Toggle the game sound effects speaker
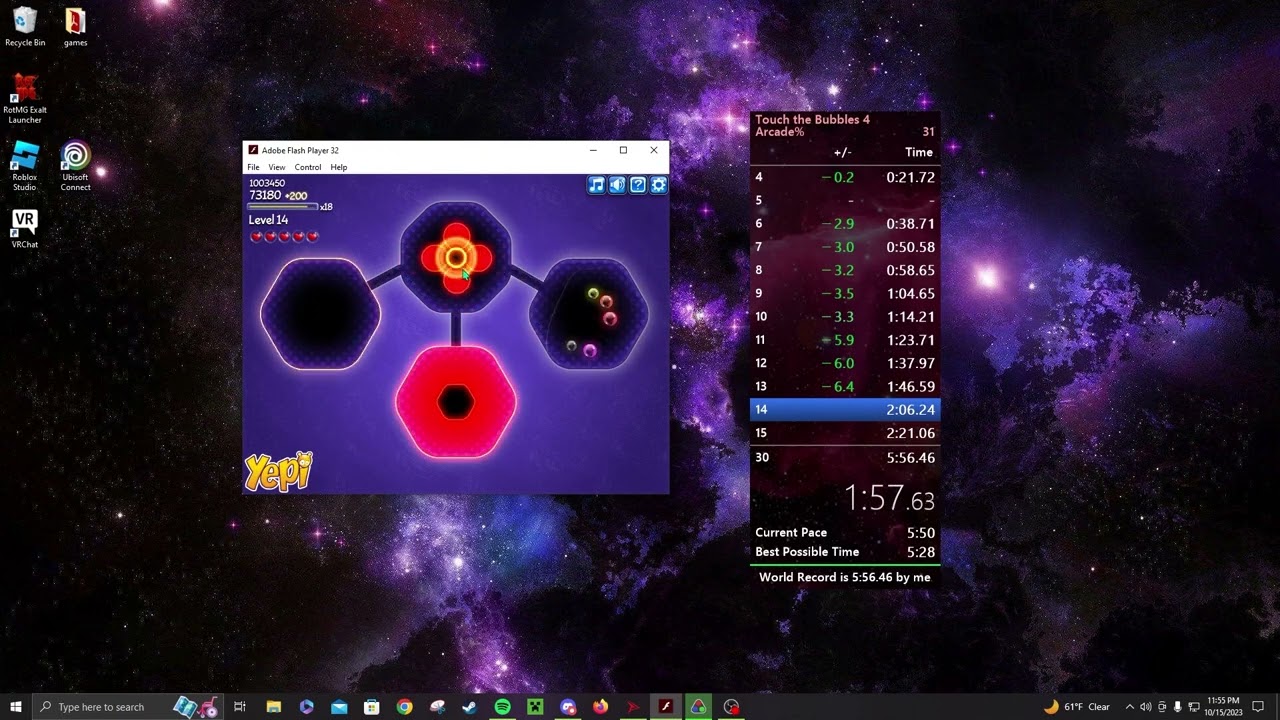 pyautogui.click(x=617, y=185)
